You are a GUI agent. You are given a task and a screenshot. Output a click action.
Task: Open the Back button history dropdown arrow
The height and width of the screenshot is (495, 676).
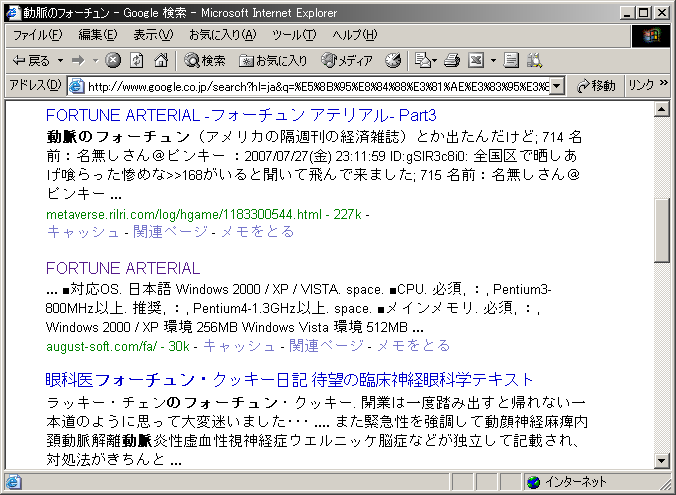tap(60, 60)
